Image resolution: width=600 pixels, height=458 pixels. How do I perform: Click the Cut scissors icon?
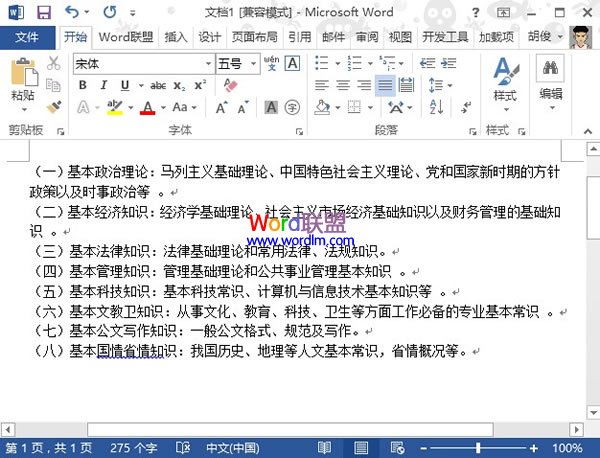(x=54, y=64)
